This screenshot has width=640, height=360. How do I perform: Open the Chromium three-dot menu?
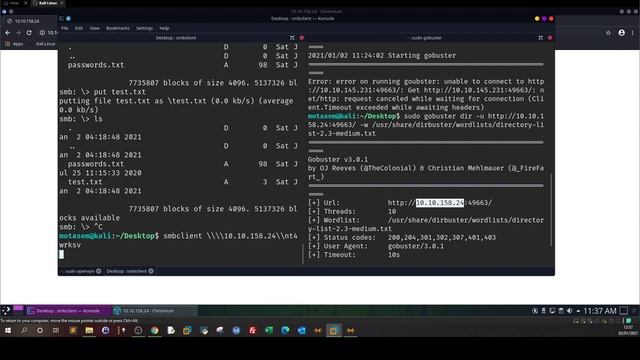pyautogui.click(x=633, y=33)
